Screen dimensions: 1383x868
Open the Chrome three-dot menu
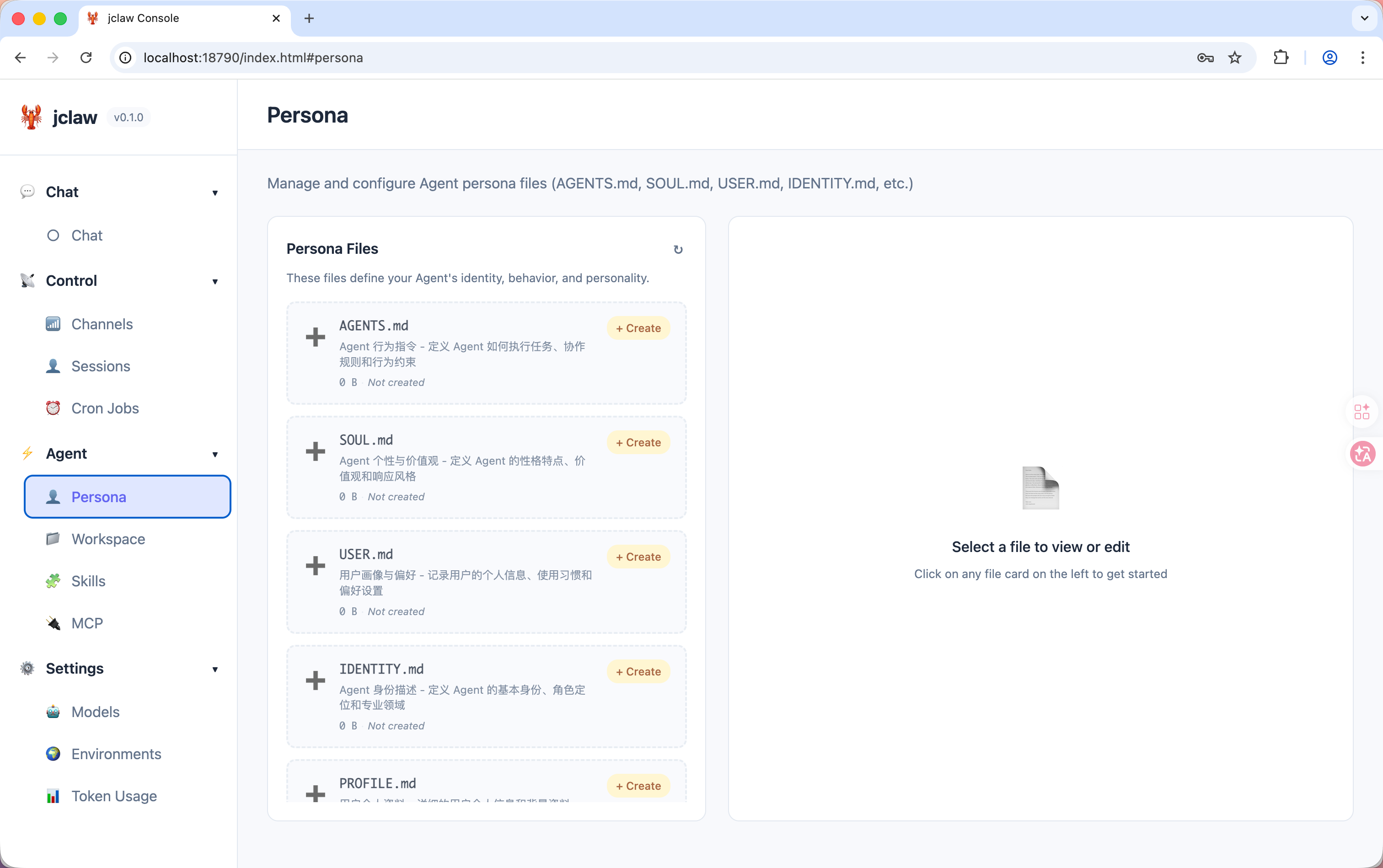point(1362,58)
